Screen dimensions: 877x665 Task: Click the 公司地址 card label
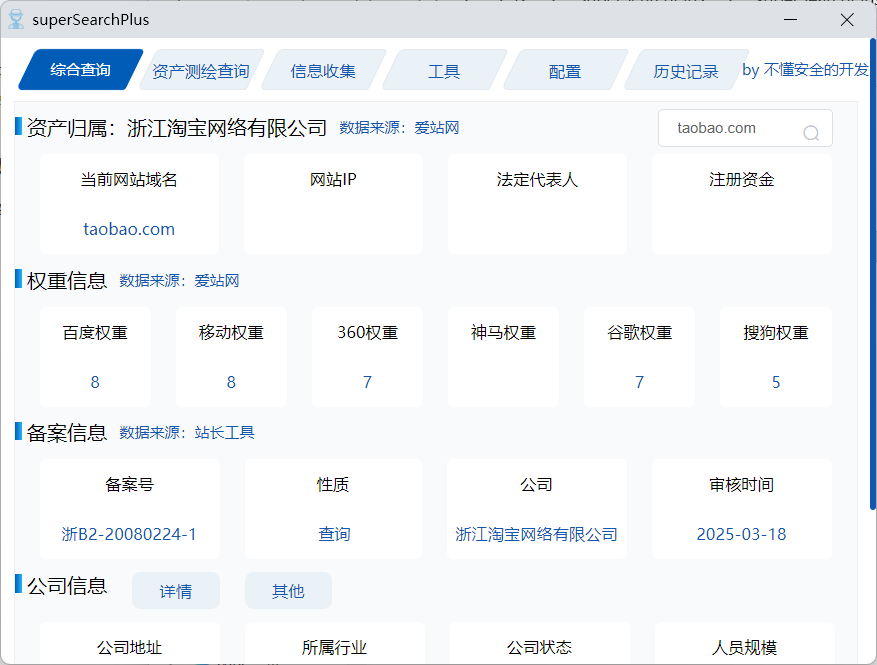(x=129, y=648)
